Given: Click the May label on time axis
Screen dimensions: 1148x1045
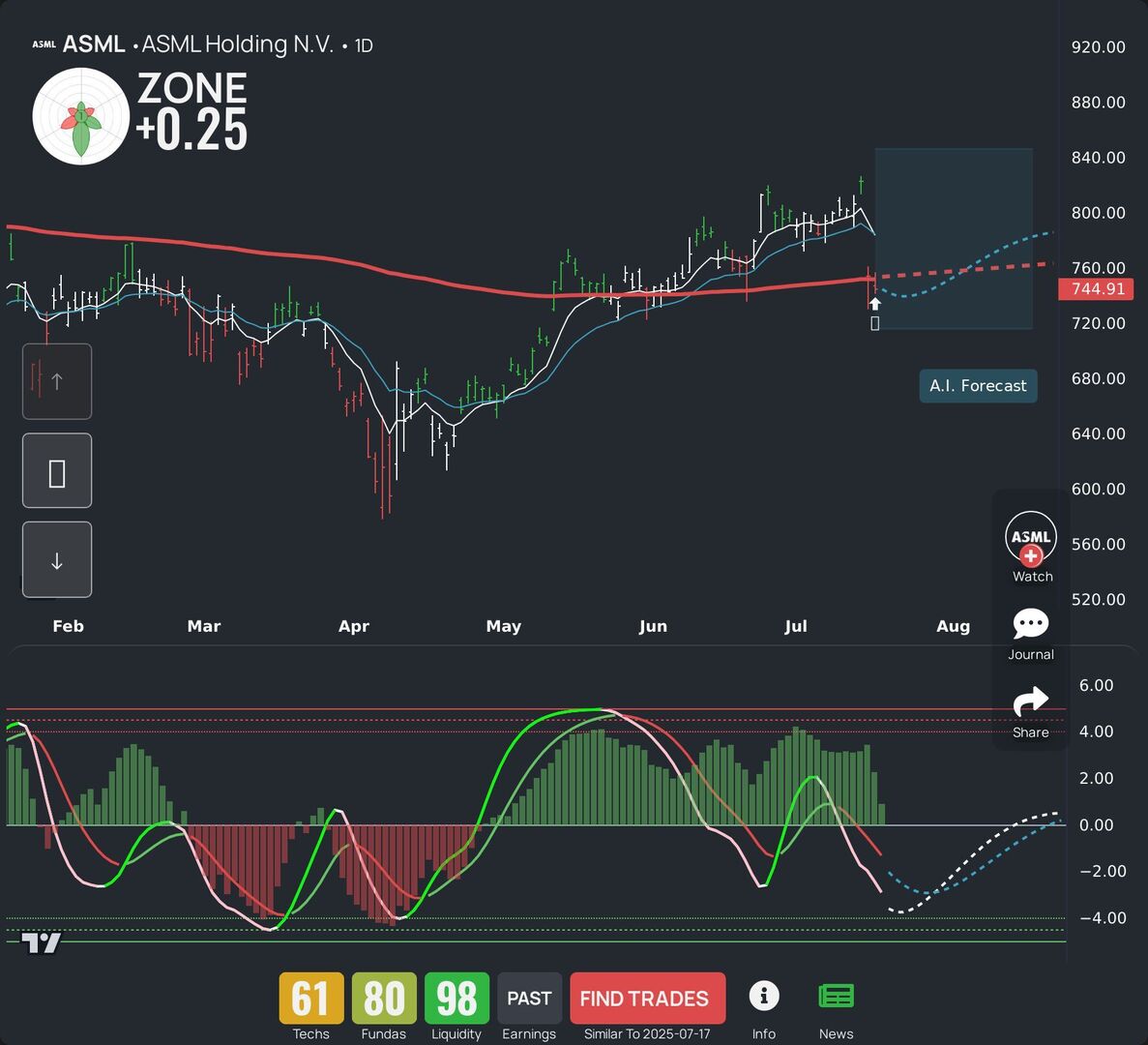Looking at the screenshot, I should pos(504,626).
